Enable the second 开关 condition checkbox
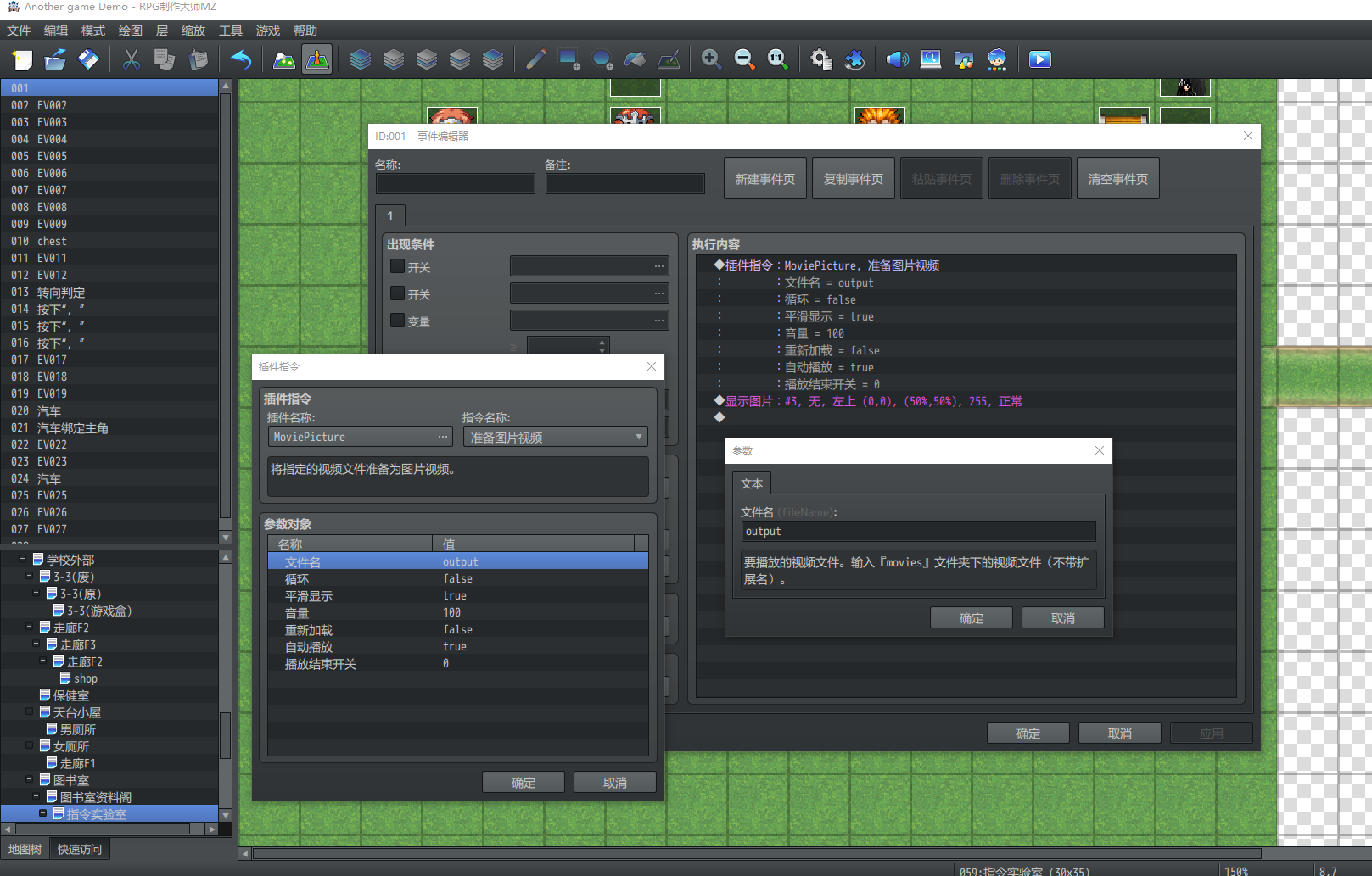This screenshot has width=1372, height=876. pos(397,293)
